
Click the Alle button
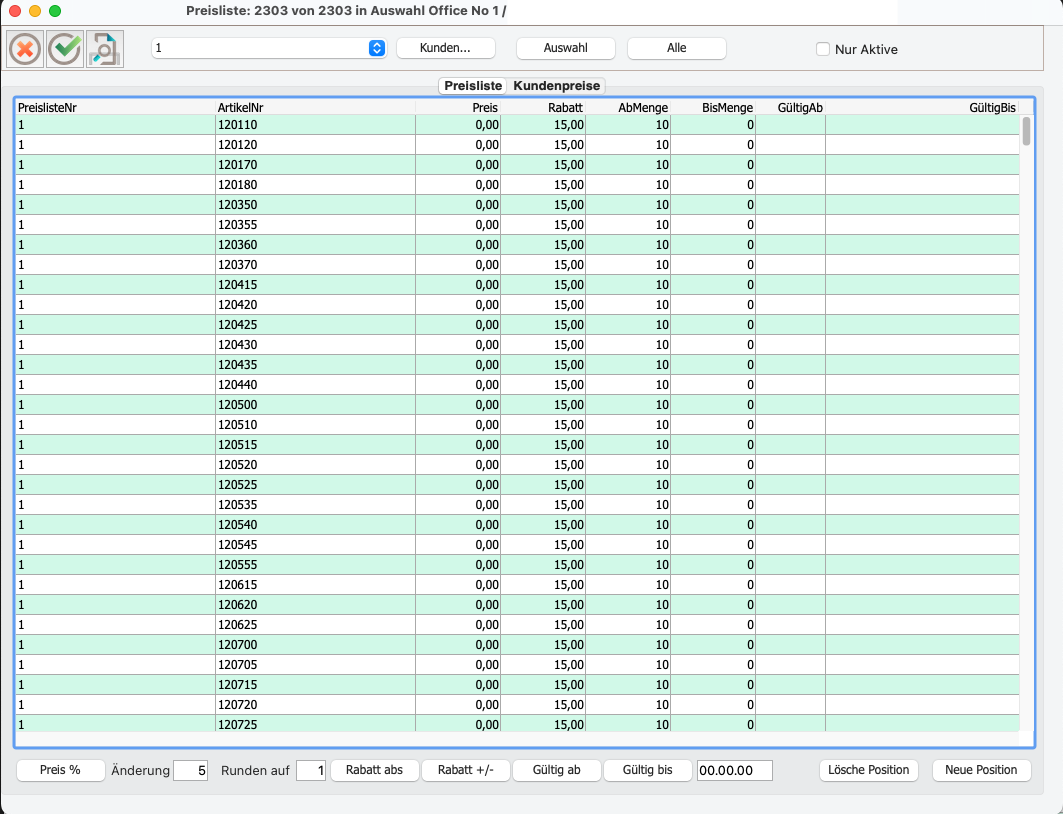click(x=677, y=48)
